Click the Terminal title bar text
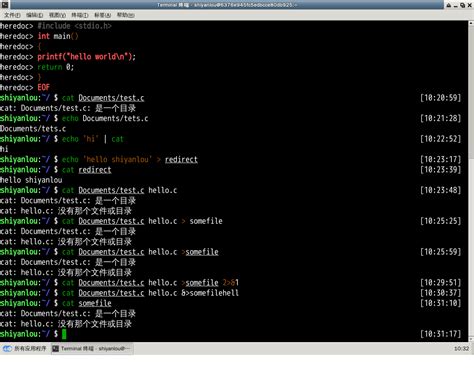 click(x=227, y=5)
